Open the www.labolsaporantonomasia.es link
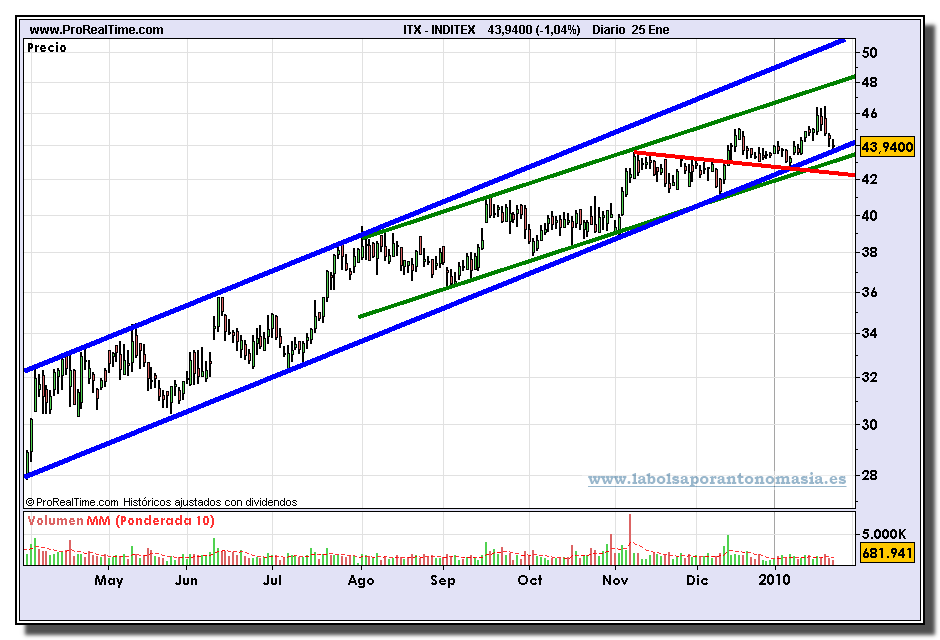 (x=717, y=479)
